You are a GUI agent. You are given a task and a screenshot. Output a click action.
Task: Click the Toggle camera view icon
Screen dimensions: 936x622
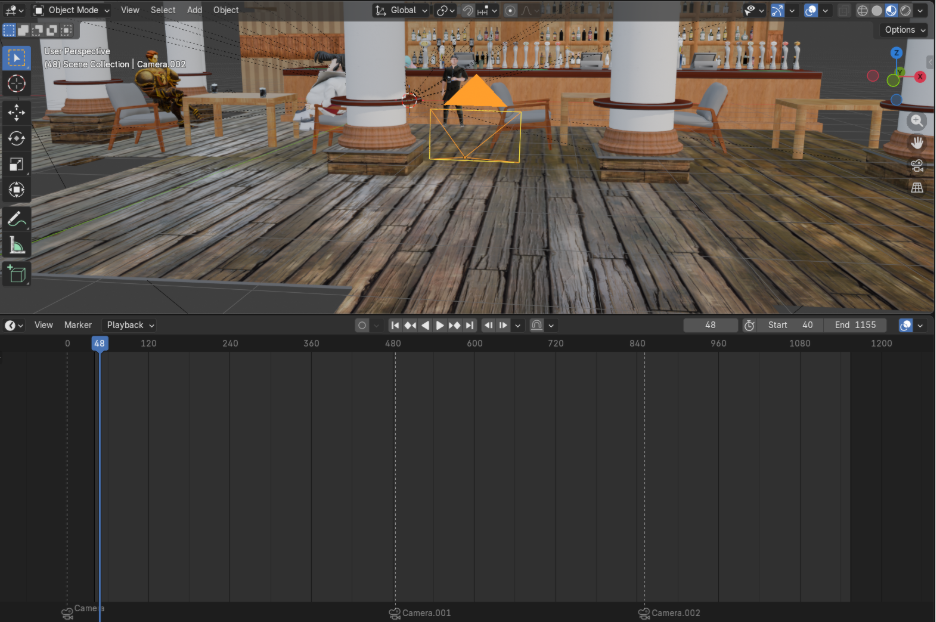[917, 166]
